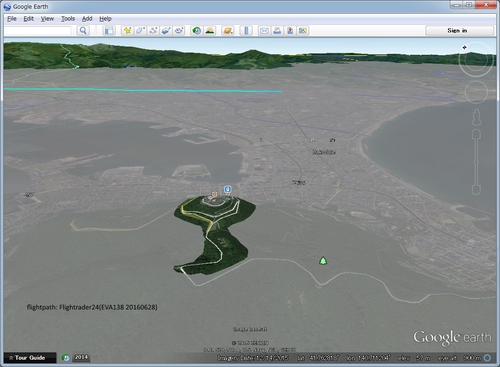Click the magnifier Search button

coord(83,31)
